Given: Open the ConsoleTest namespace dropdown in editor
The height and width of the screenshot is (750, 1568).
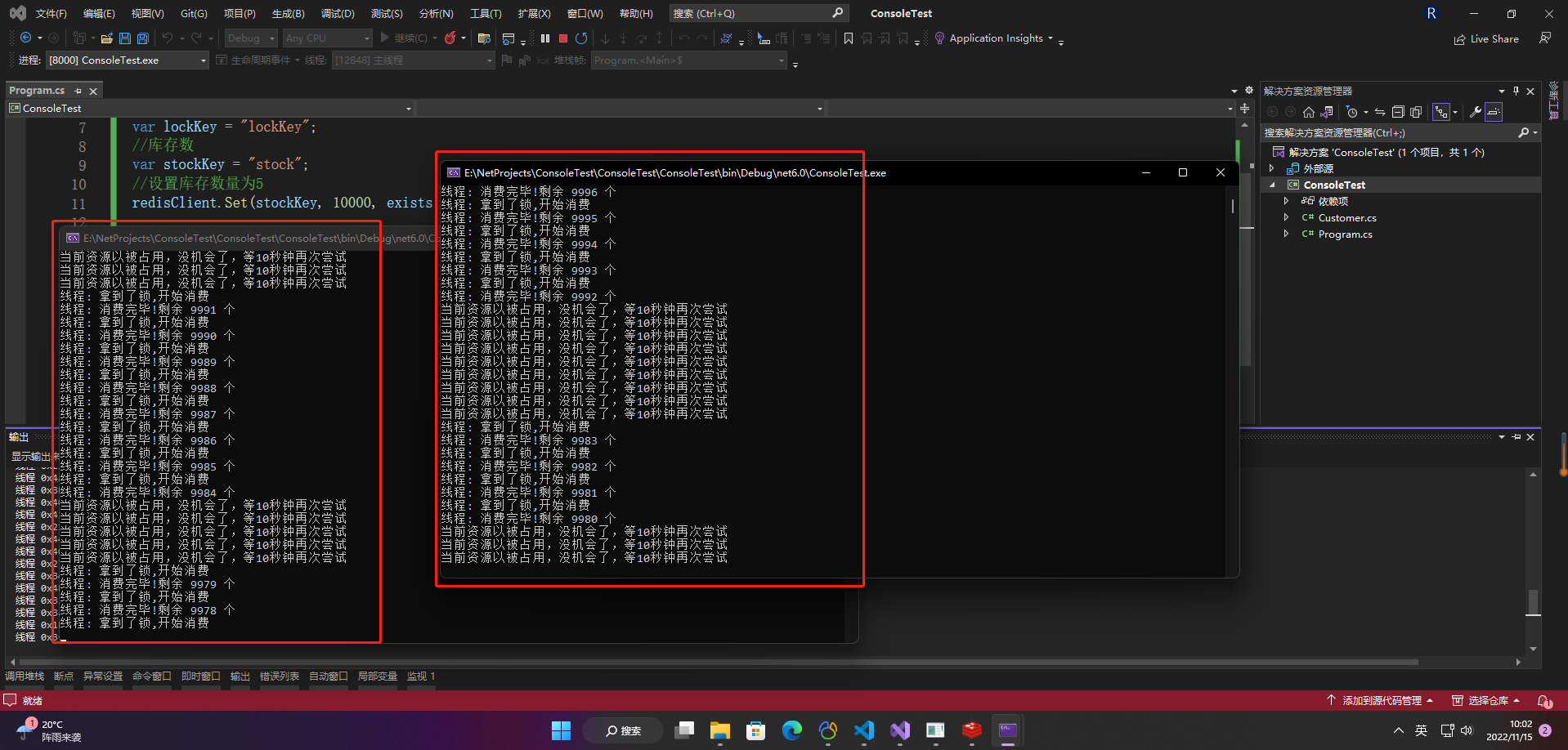Looking at the screenshot, I should [x=210, y=108].
